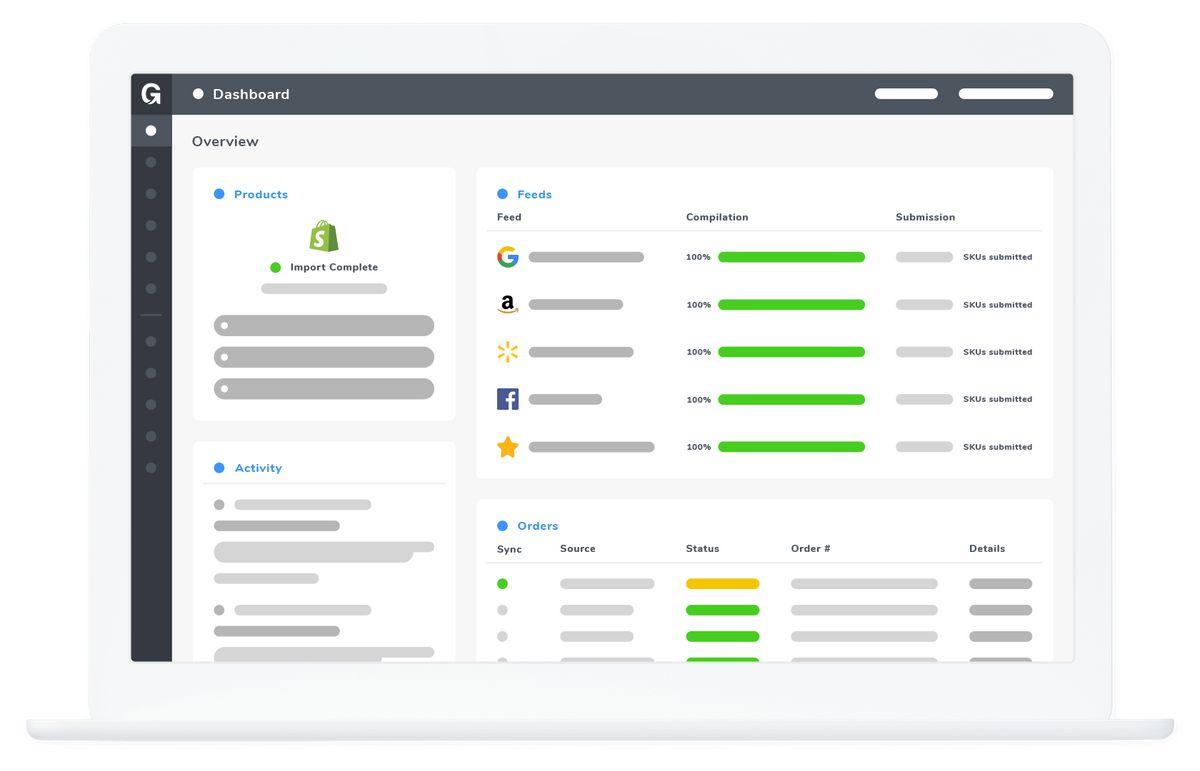Open the Dashboard title in header
This screenshot has height=771, width=1200.
(x=251, y=94)
